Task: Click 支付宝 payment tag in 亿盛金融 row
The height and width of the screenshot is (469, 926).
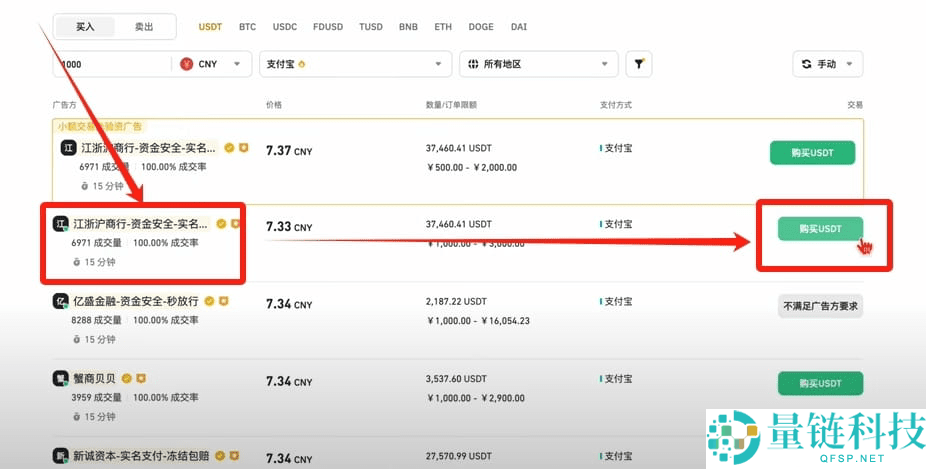Action: [x=616, y=301]
